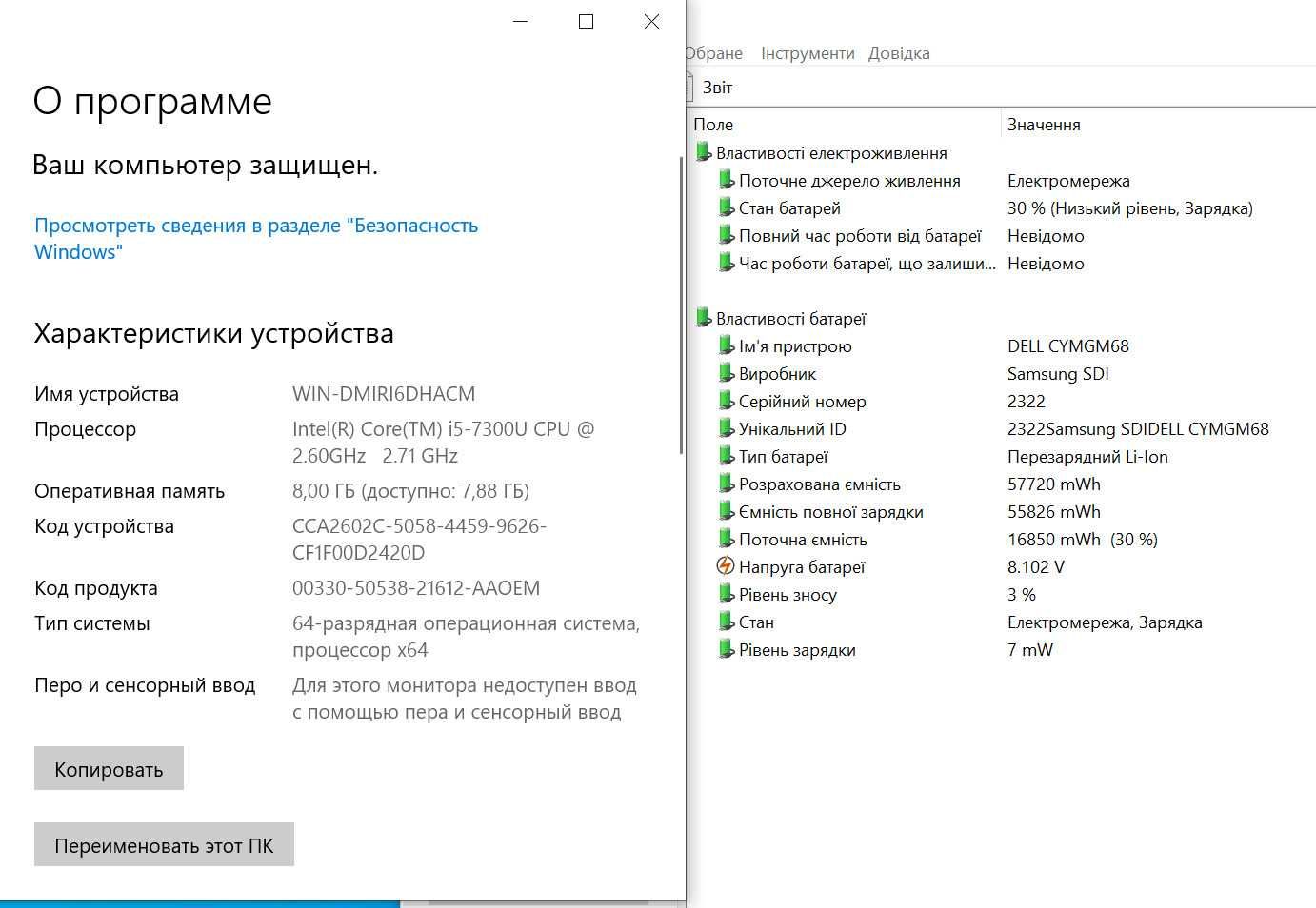Click the 57720 mWh value
Viewport: 1316px width, 908px height.
[x=1054, y=484]
